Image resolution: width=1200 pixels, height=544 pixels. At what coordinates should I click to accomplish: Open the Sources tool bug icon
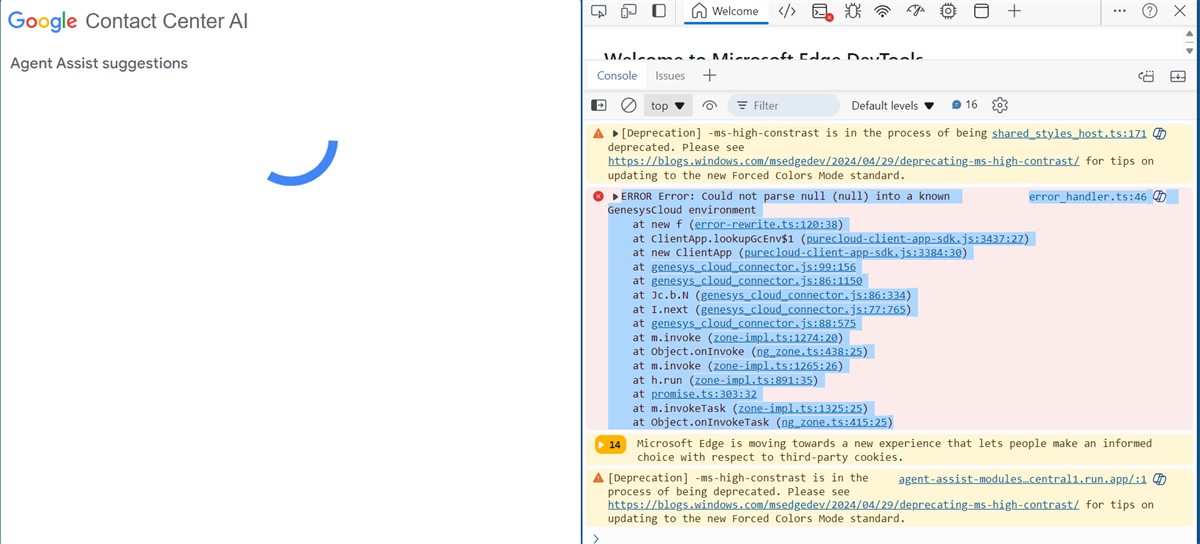pyautogui.click(x=852, y=11)
